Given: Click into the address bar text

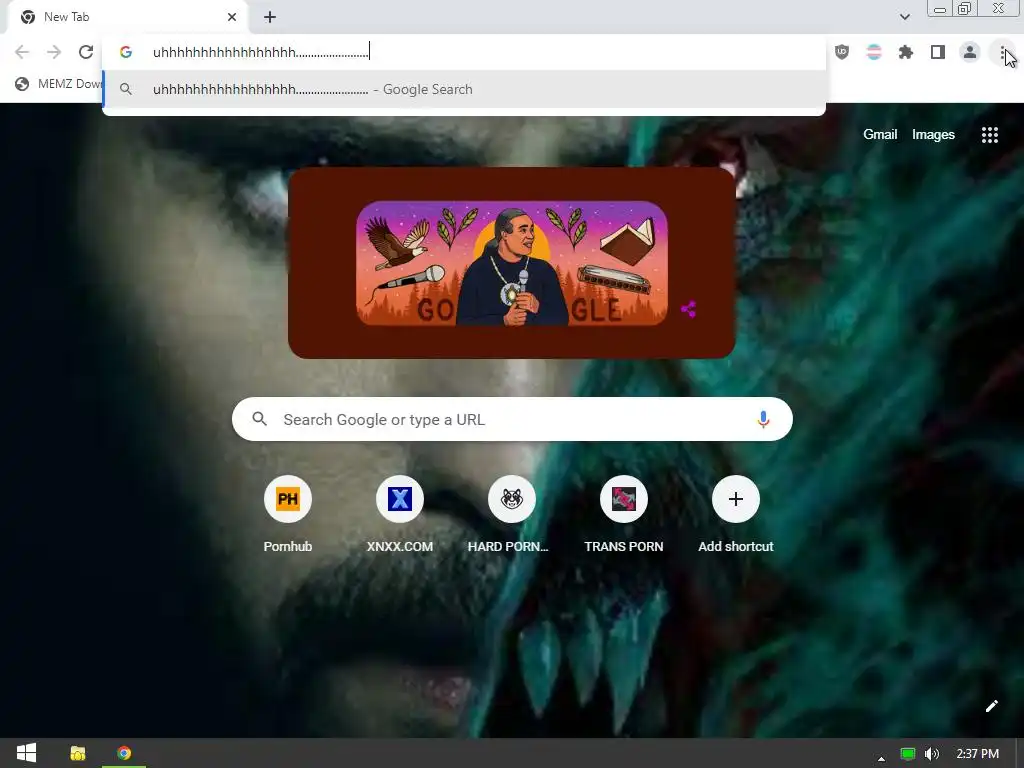Looking at the screenshot, I should (261, 52).
